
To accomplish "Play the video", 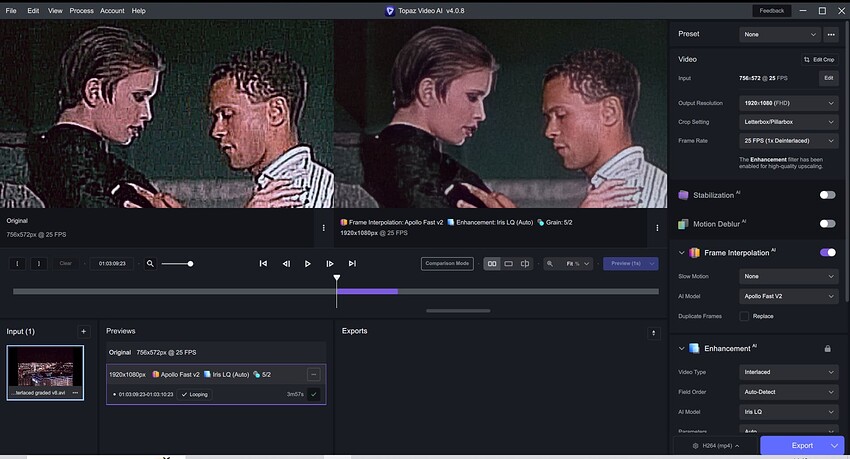I will point(307,263).
